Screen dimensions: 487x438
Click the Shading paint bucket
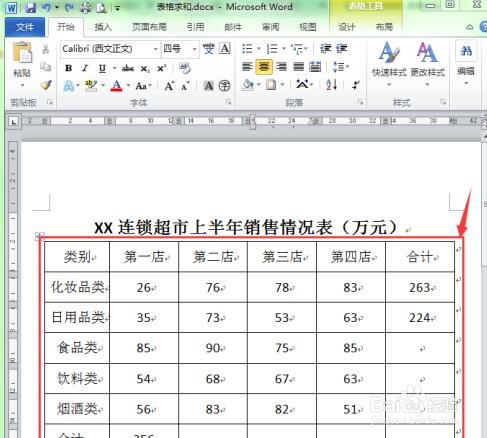(x=248, y=85)
